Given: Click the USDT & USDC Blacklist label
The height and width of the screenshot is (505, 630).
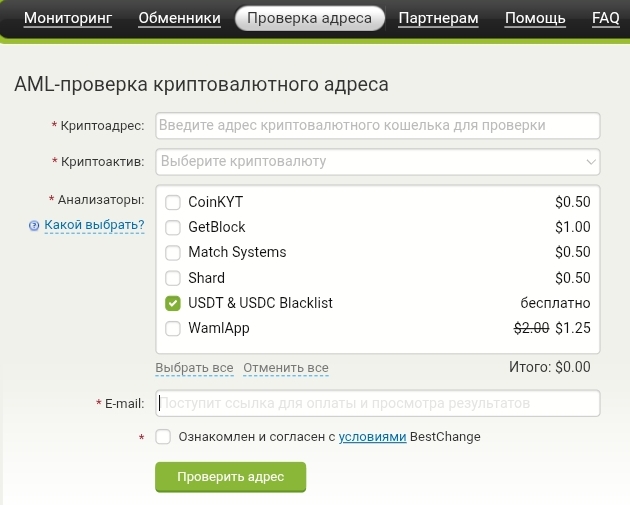Looking at the screenshot, I should point(260,303).
